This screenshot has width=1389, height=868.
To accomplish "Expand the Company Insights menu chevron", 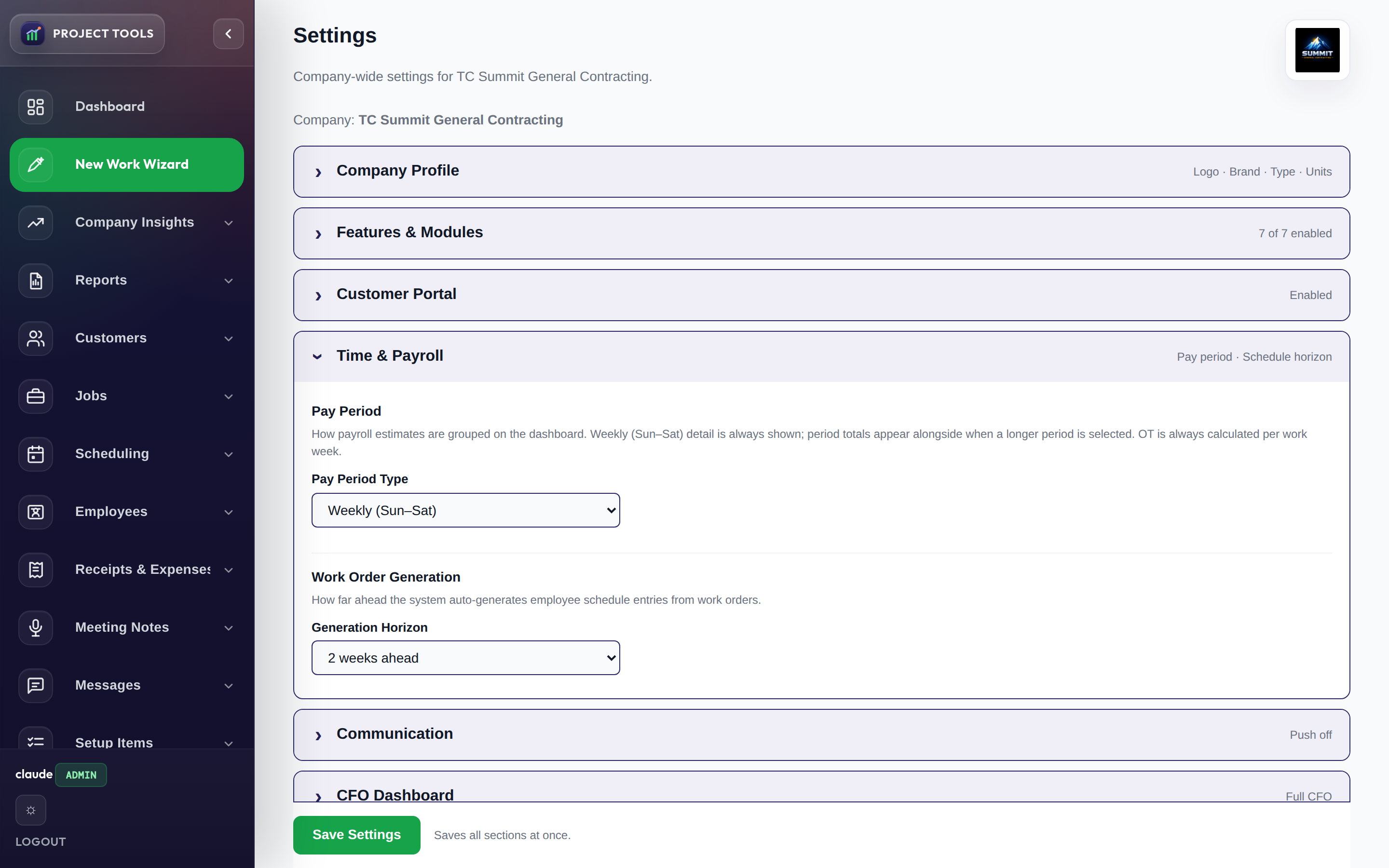I will pyautogui.click(x=229, y=223).
